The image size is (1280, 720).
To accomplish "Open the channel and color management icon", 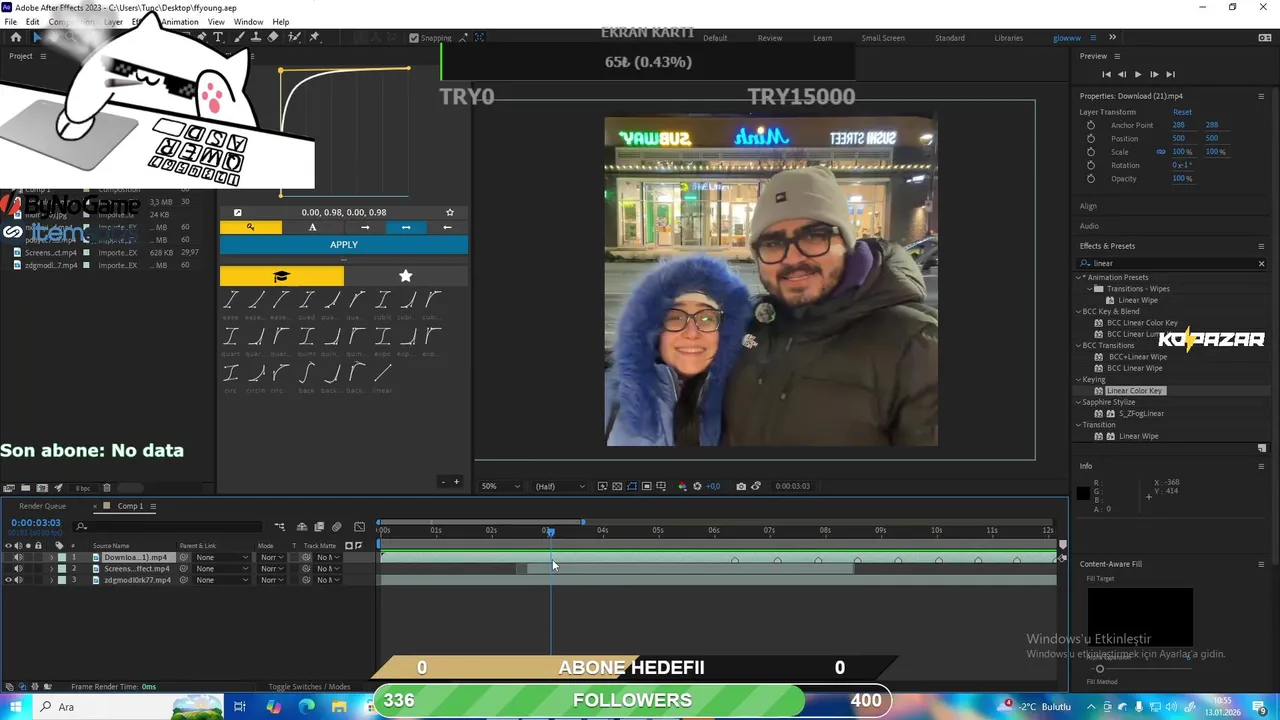I will pyautogui.click(x=682, y=486).
